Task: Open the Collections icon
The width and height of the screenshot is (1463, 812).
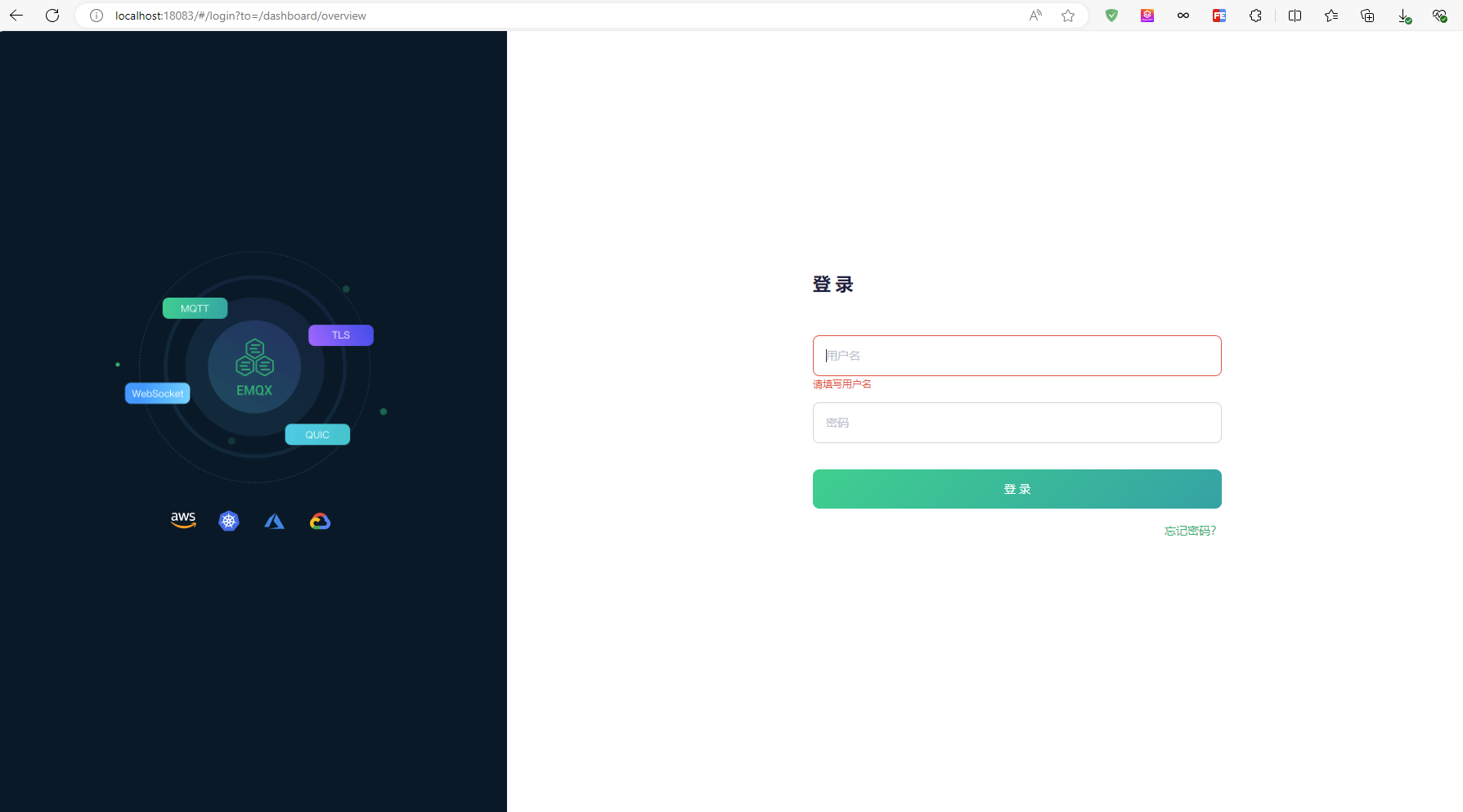Action: coord(1367,16)
